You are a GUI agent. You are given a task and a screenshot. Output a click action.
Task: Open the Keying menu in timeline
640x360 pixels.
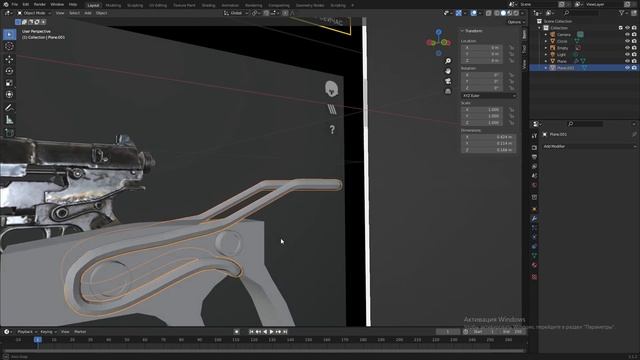(48, 332)
